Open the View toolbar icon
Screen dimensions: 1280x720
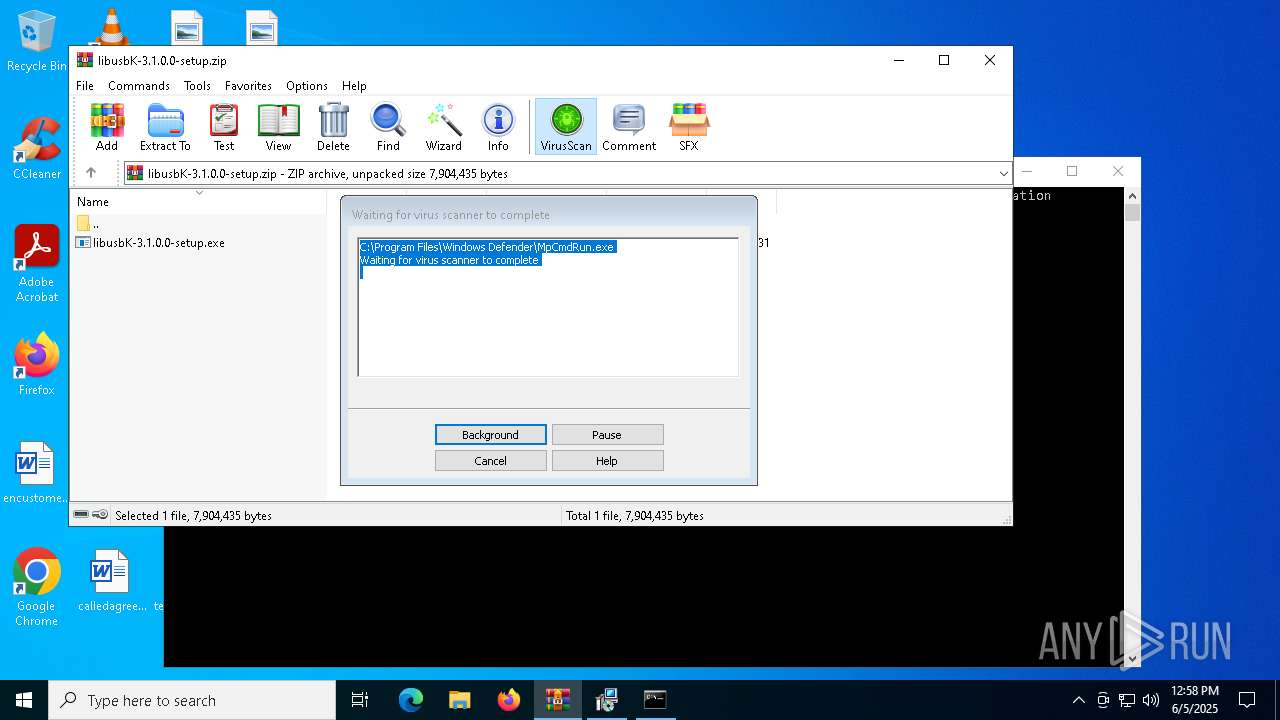click(x=278, y=127)
